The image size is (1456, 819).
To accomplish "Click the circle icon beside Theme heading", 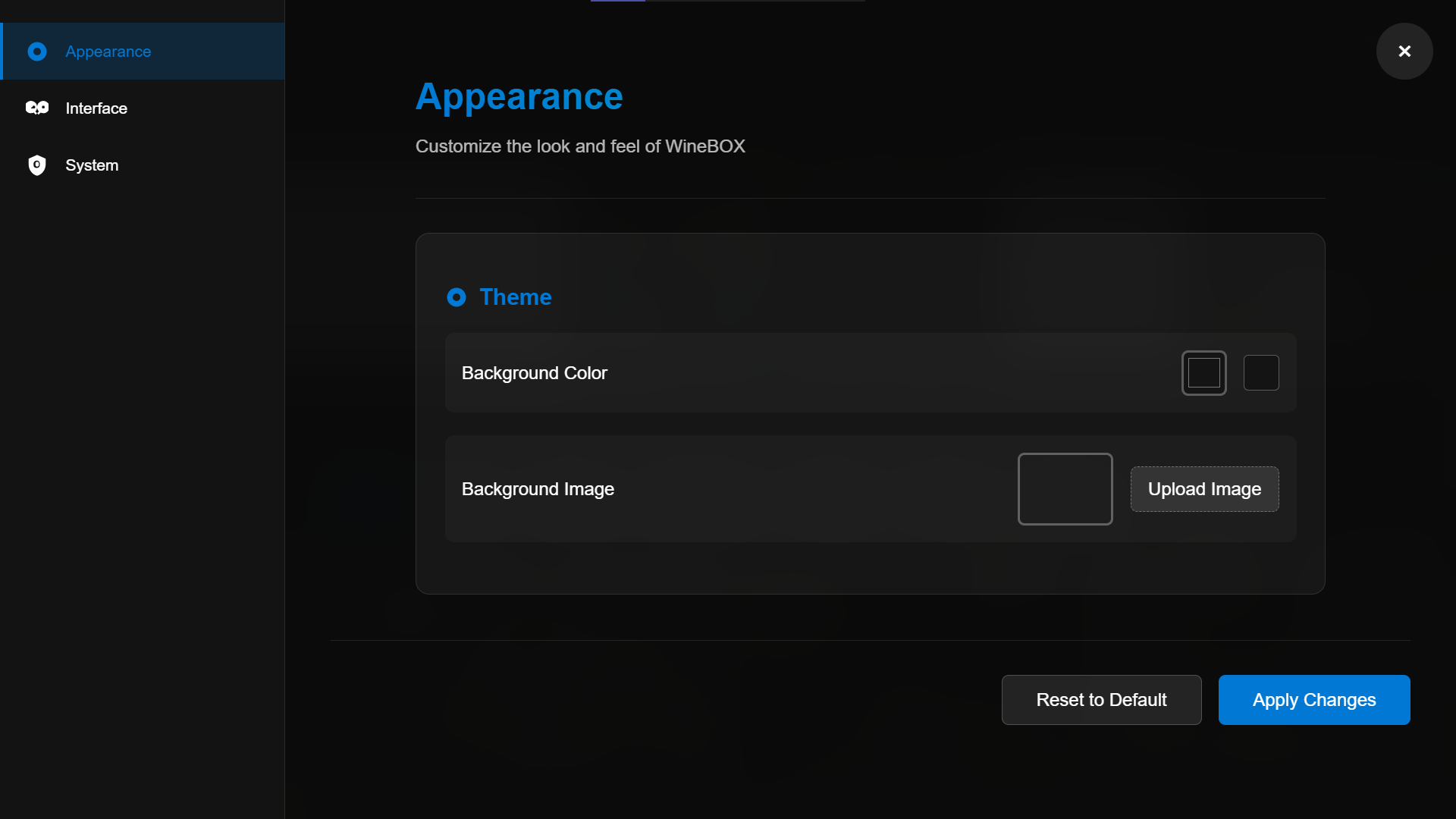I will click(457, 297).
